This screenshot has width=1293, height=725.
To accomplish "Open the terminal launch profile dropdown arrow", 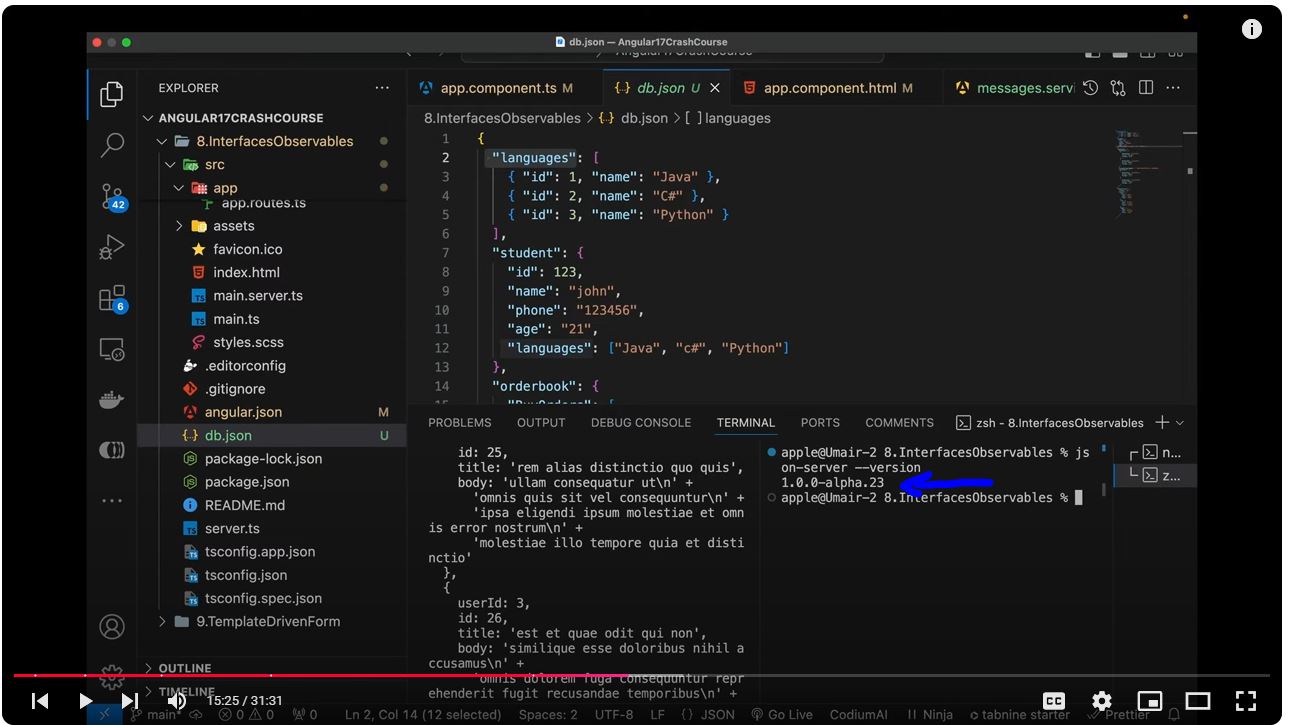I will pyautogui.click(x=1180, y=423).
